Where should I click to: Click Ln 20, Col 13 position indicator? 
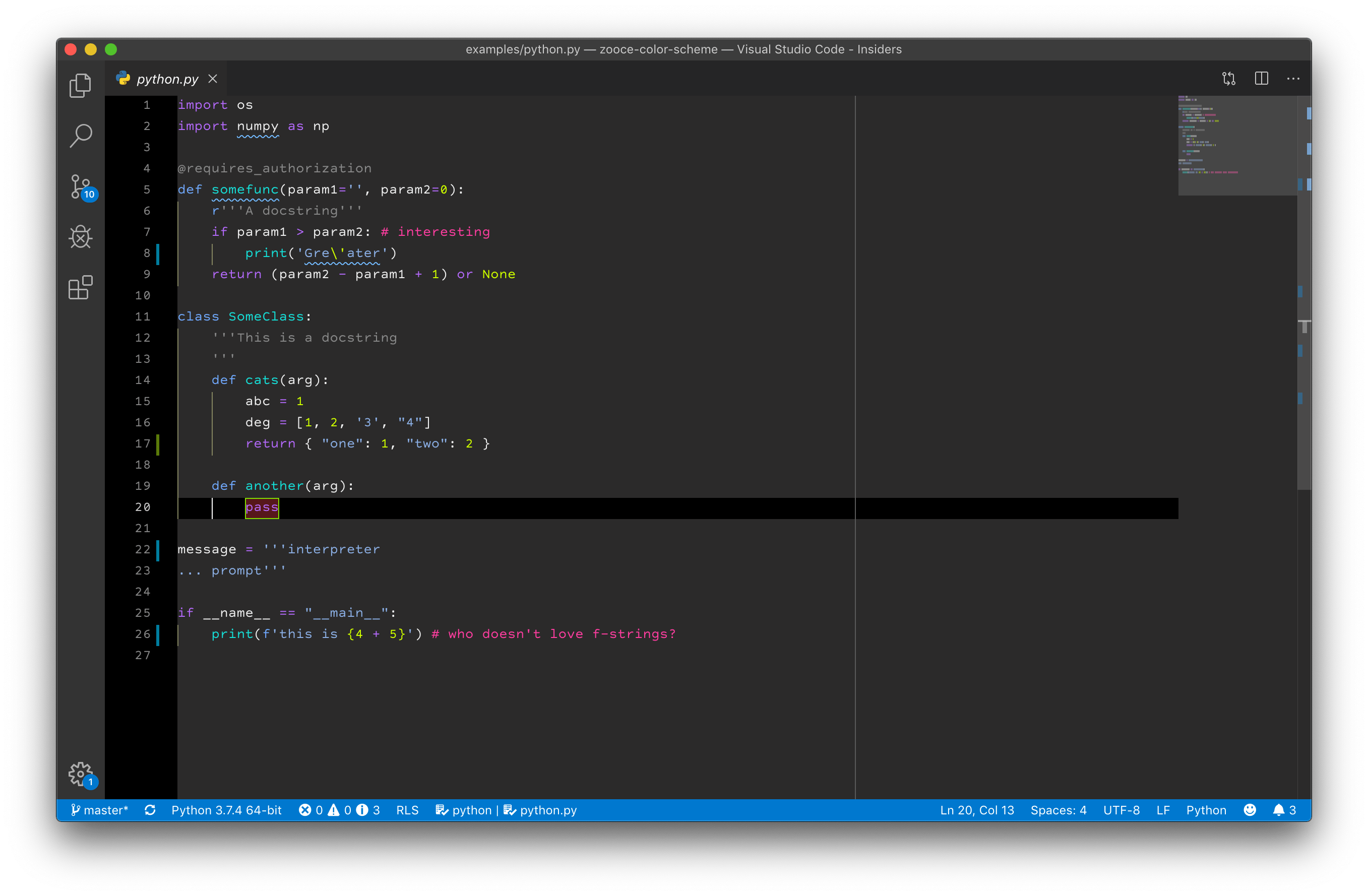click(x=976, y=810)
